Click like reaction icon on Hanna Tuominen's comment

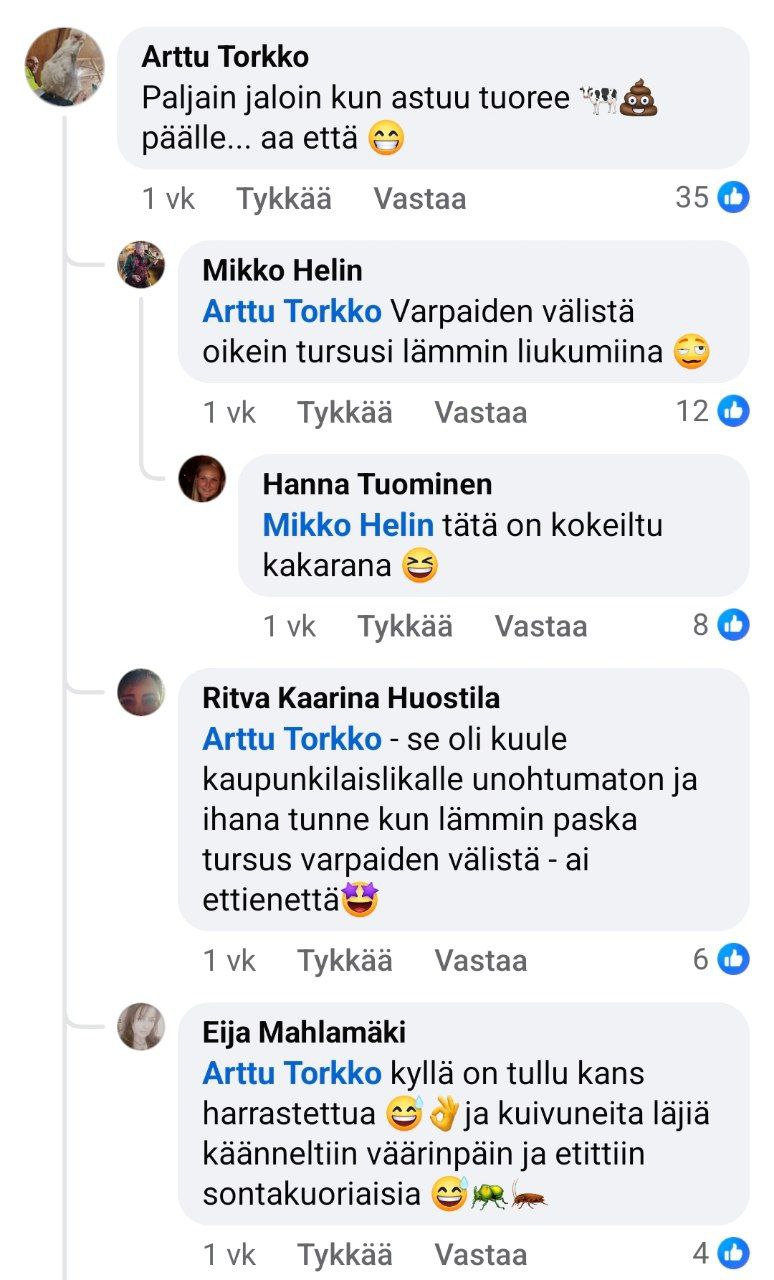tap(733, 625)
